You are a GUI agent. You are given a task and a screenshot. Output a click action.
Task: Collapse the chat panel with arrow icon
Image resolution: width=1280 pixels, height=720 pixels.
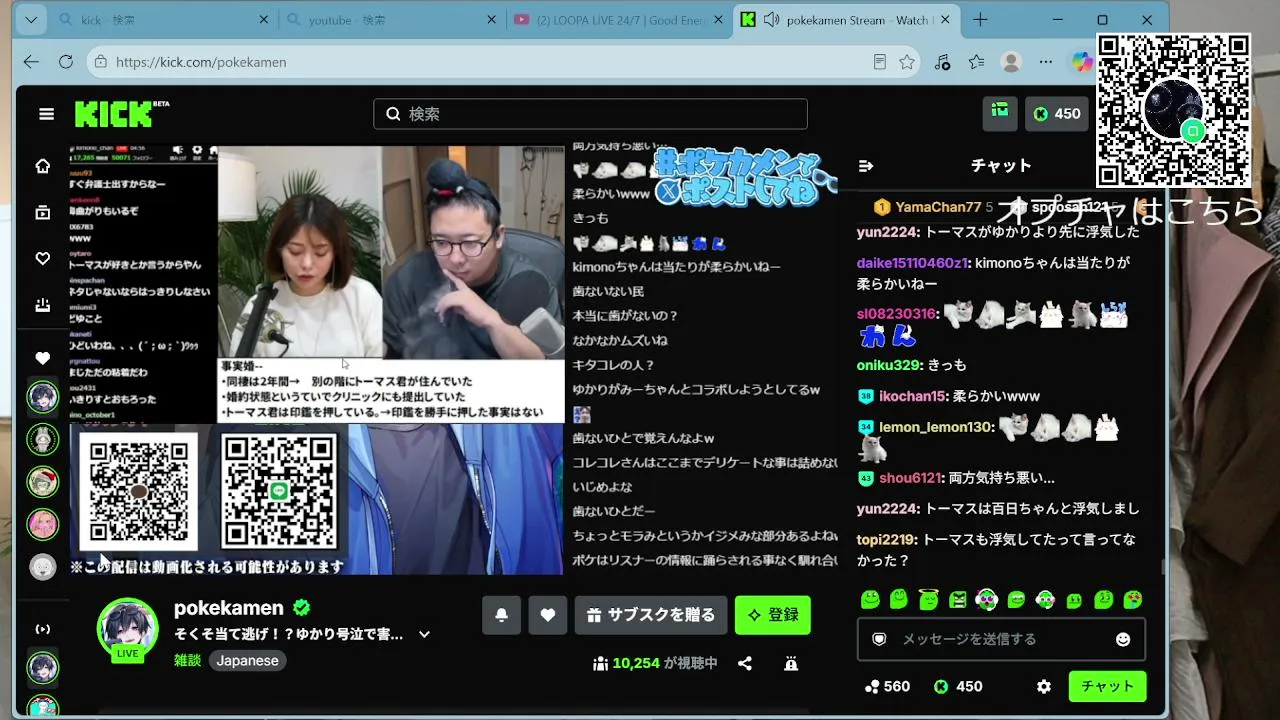click(x=866, y=166)
